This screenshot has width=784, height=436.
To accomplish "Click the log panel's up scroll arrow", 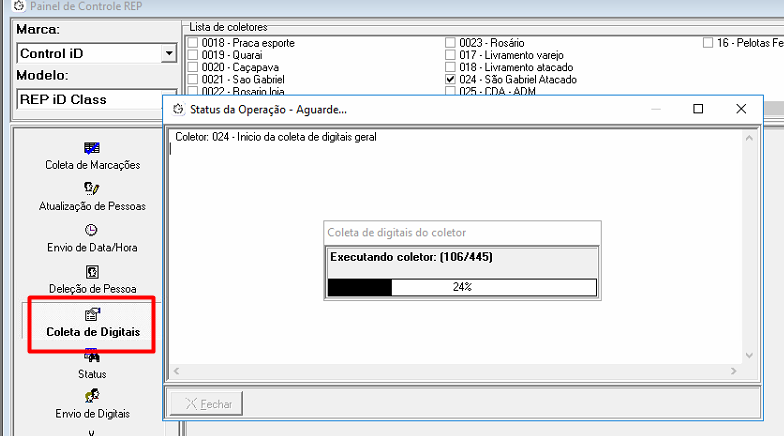I will click(x=747, y=138).
